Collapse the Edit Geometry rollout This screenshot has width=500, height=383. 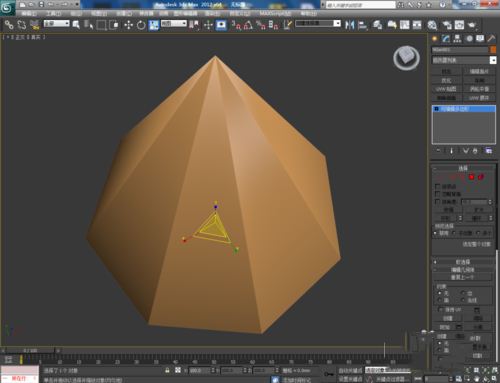pyautogui.click(x=463, y=269)
